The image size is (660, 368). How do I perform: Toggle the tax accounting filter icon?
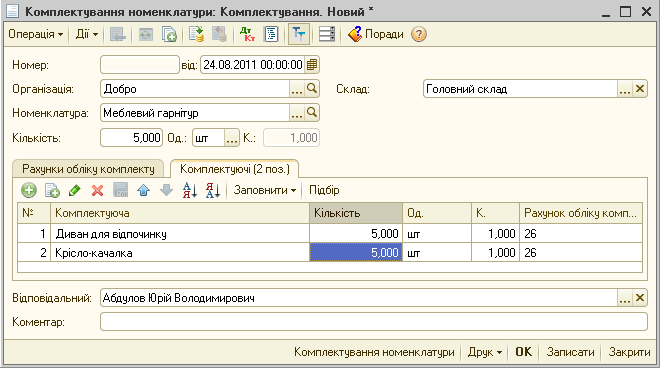[299, 34]
